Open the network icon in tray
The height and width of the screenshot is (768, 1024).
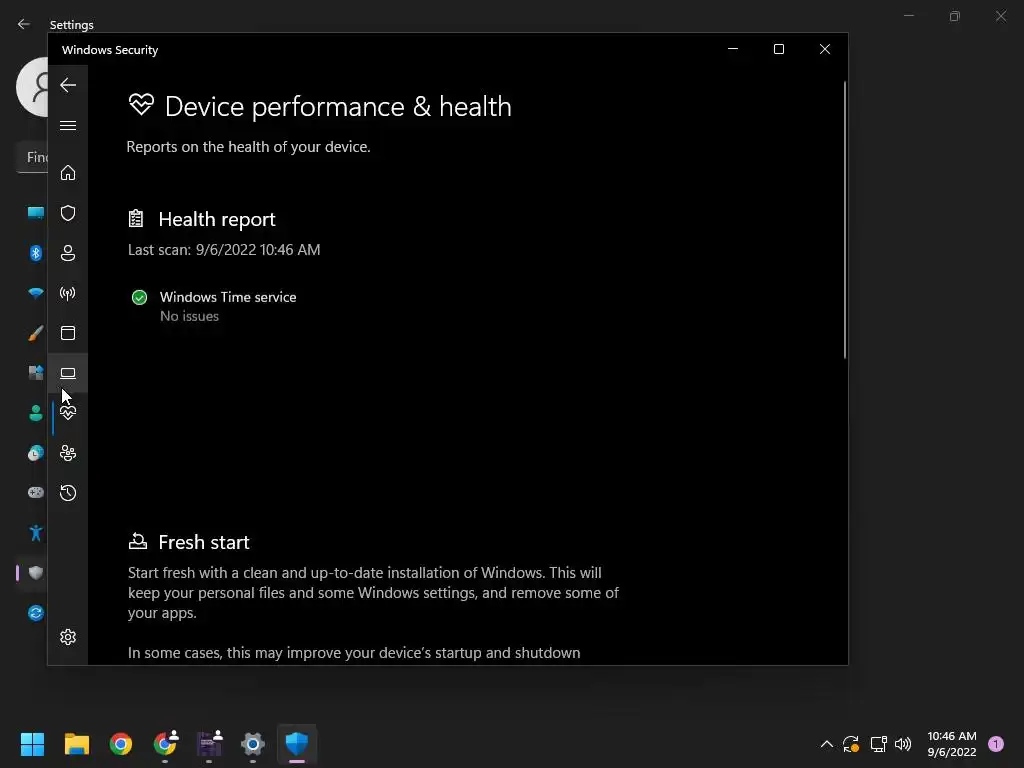[878, 744]
